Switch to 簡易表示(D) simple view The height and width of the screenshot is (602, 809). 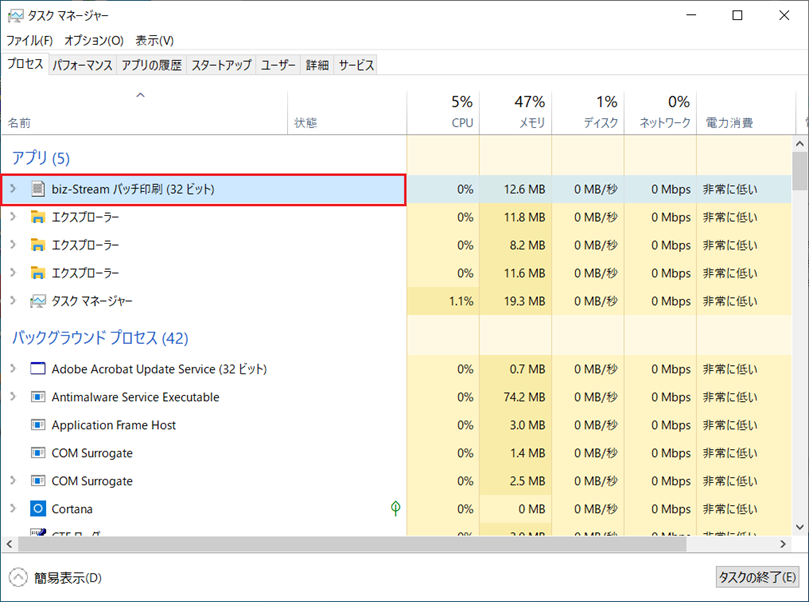(x=56, y=577)
